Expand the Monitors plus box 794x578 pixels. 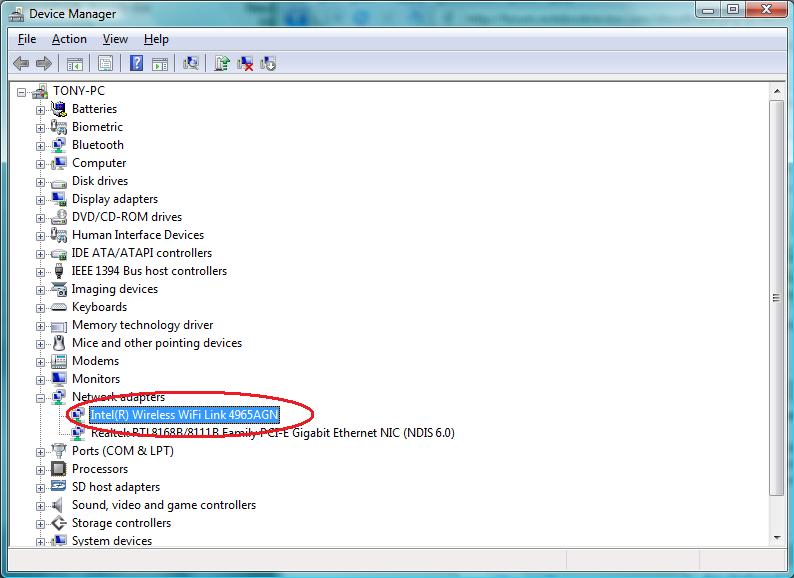click(x=40, y=380)
